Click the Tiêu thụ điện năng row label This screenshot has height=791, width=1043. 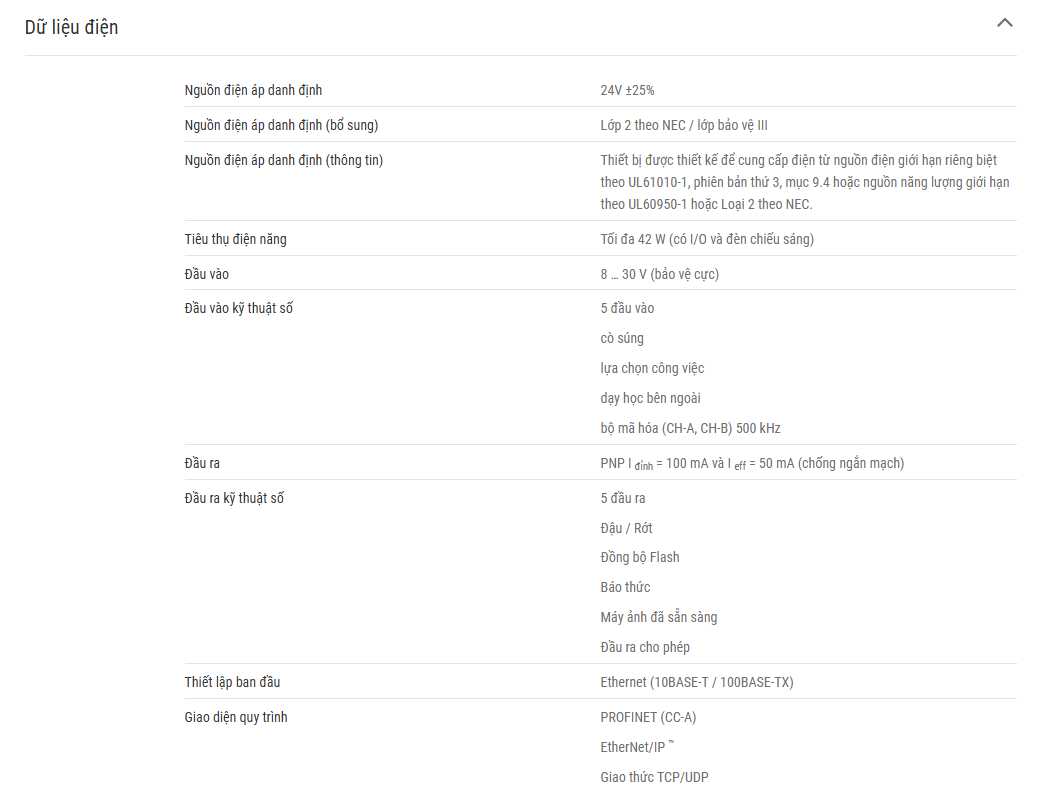pos(235,239)
